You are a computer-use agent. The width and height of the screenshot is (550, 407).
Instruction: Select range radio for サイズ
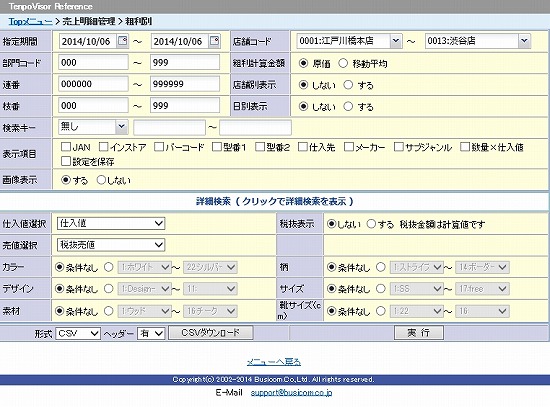tap(381, 289)
